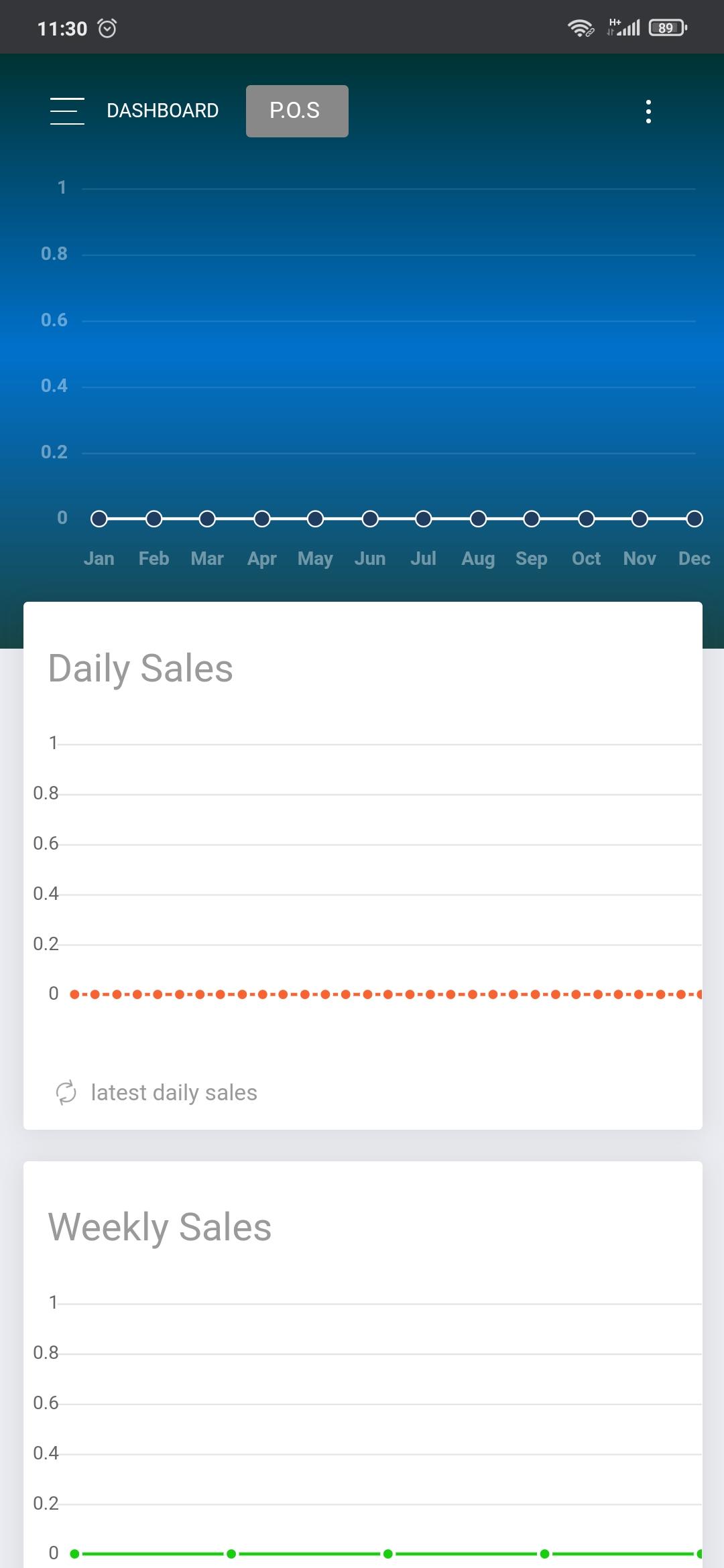724x1568 pixels.
Task: Tap the mobile signal strength icon
Action: [624, 27]
